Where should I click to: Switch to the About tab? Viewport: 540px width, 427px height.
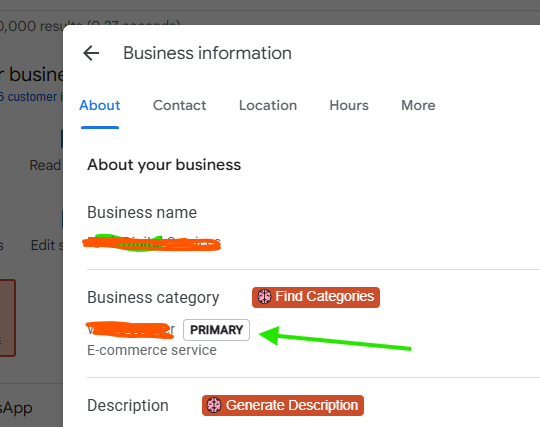tap(100, 105)
